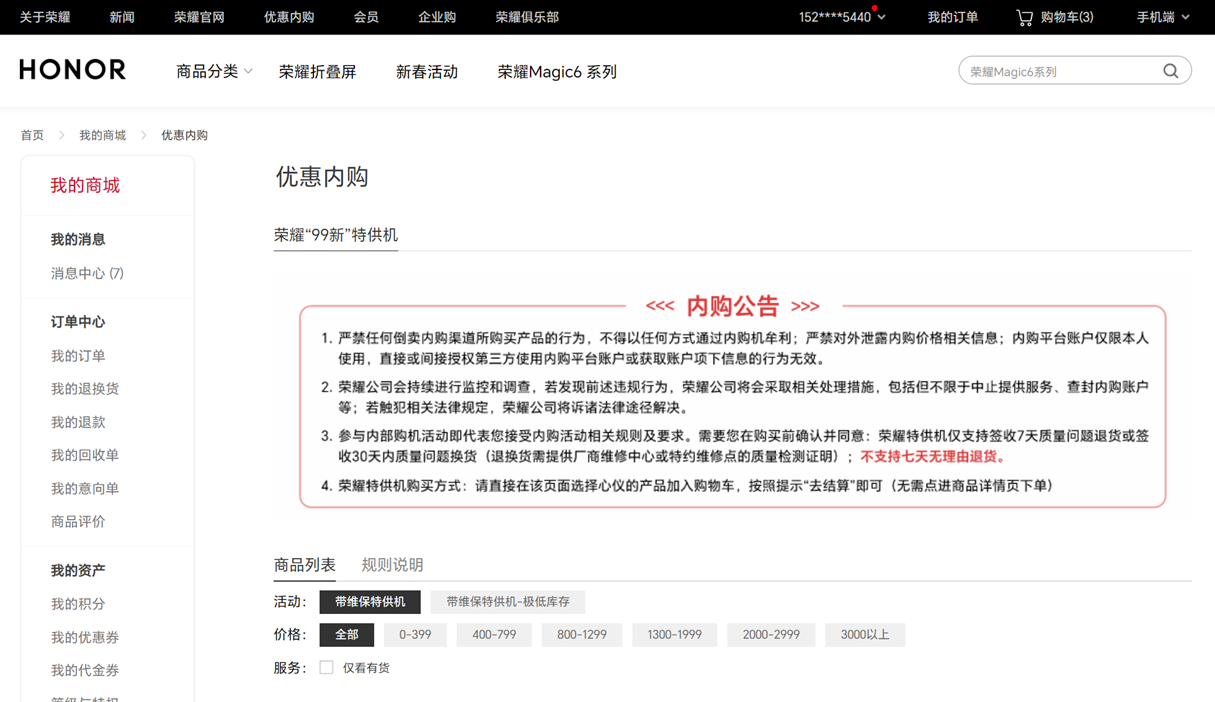The width and height of the screenshot is (1215, 702).
Task: Click the 订单中心 sidebar section title
Action: pos(78,322)
